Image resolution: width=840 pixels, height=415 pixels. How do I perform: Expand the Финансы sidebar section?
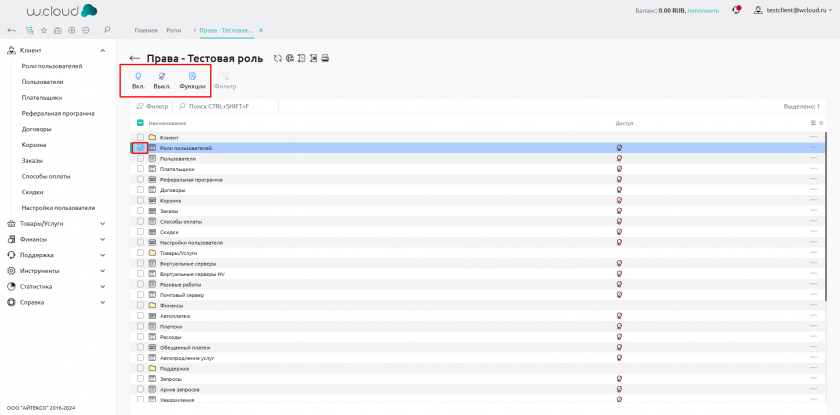click(x=103, y=239)
